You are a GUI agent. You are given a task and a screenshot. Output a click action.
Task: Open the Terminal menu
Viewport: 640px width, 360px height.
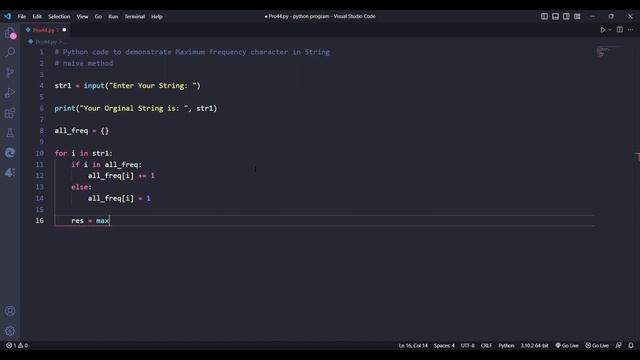tap(135, 17)
